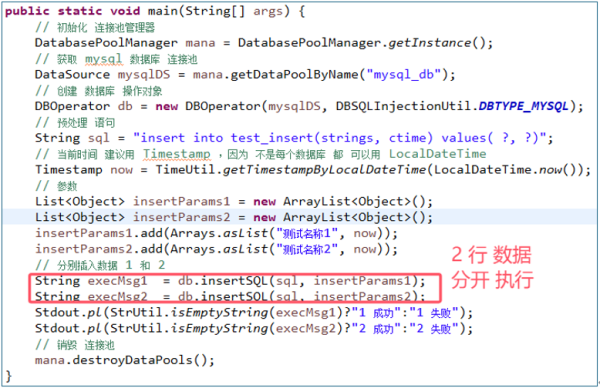
Task: Click the TimeUtil class name
Action: coord(185,170)
